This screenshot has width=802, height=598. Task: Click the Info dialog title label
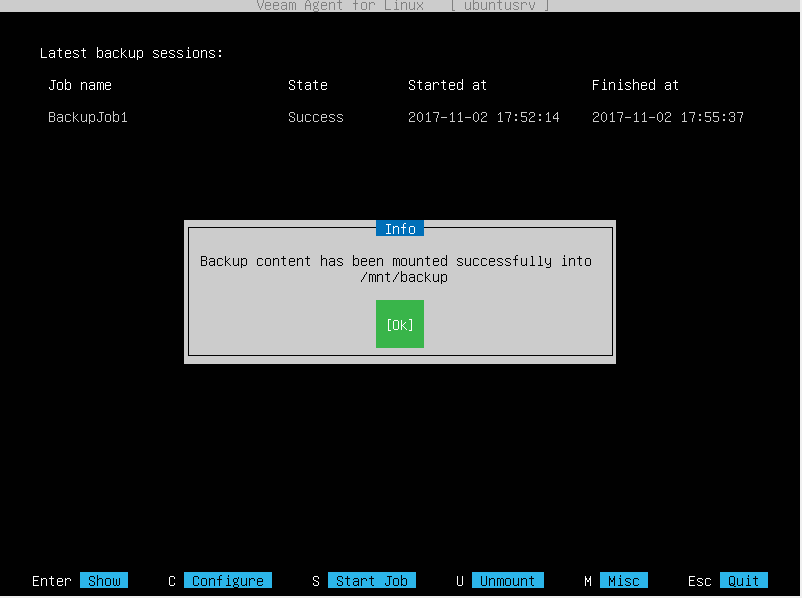(x=399, y=229)
